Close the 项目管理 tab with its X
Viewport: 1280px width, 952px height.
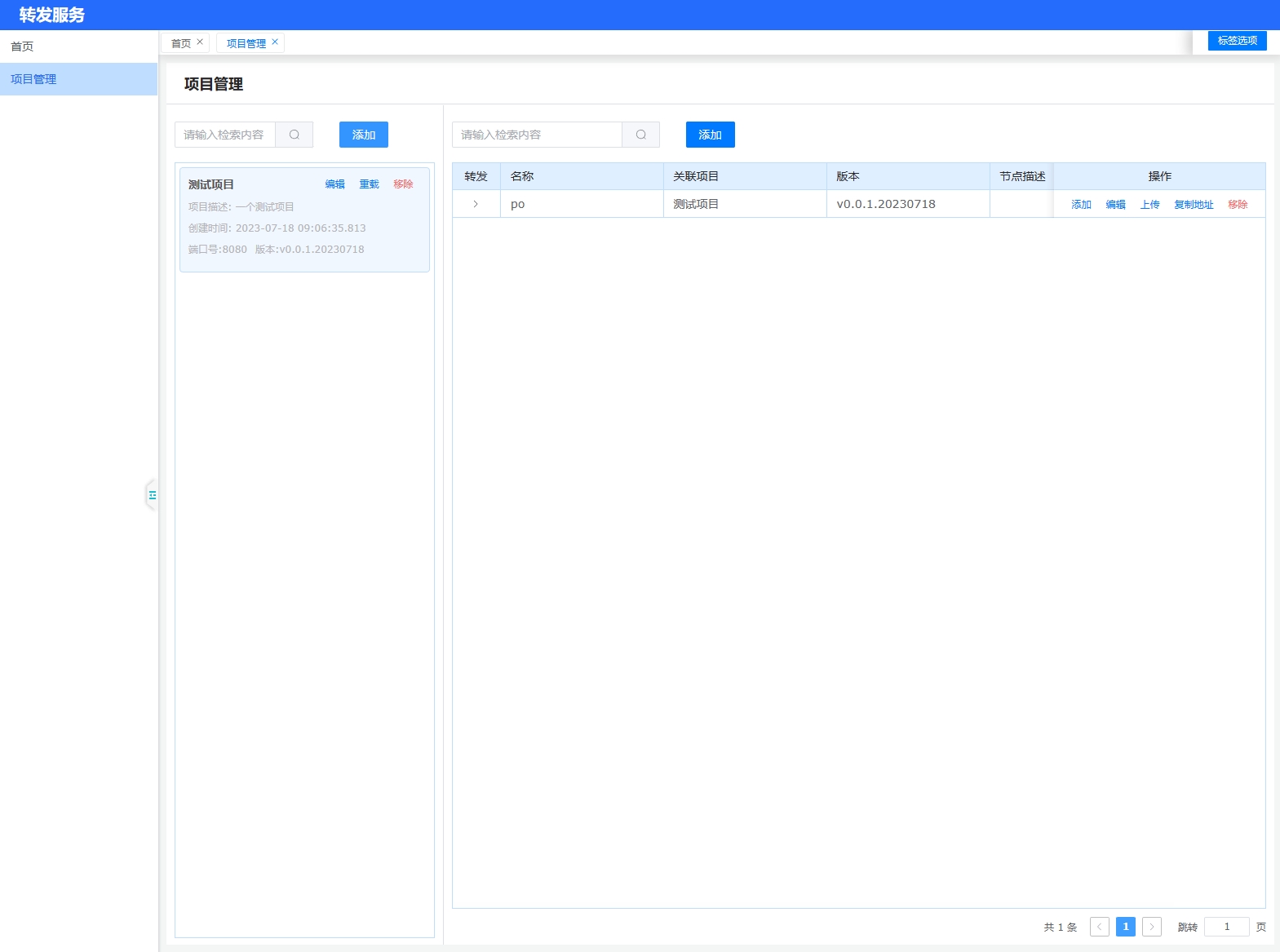pos(275,42)
